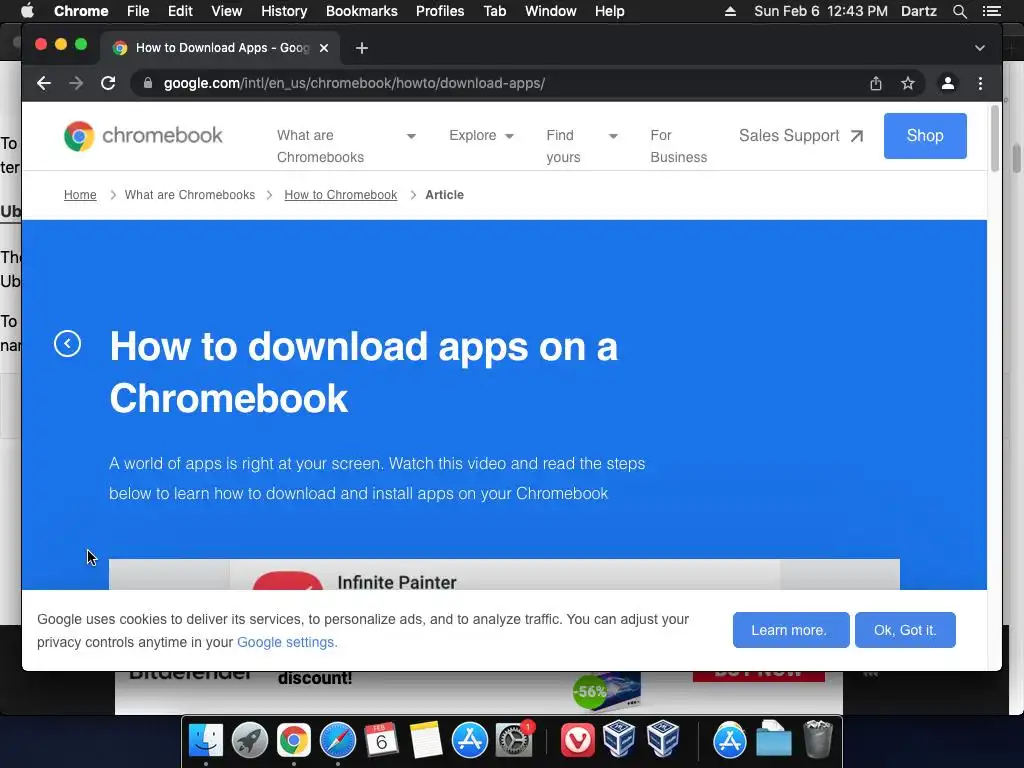1024x768 pixels.
Task: Click the Infinite Painter video thumbnail
Action: pyautogui.click(x=504, y=575)
